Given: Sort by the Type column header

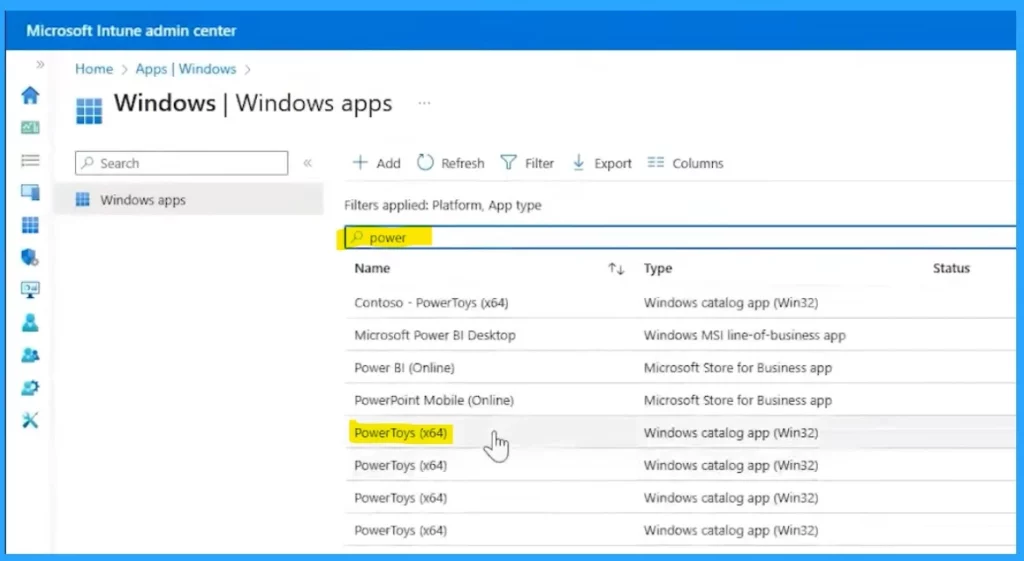Looking at the screenshot, I should tap(658, 268).
